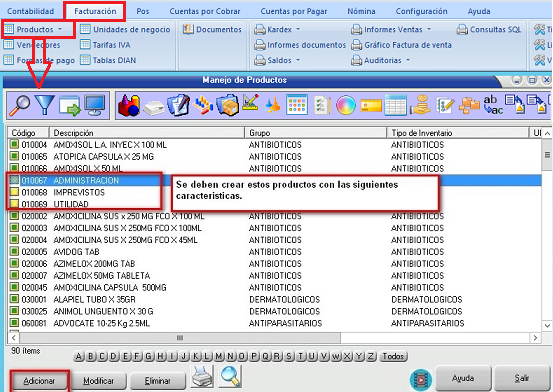
Task: Open the Cuentas por Pagar tab
Action: pos(293,11)
